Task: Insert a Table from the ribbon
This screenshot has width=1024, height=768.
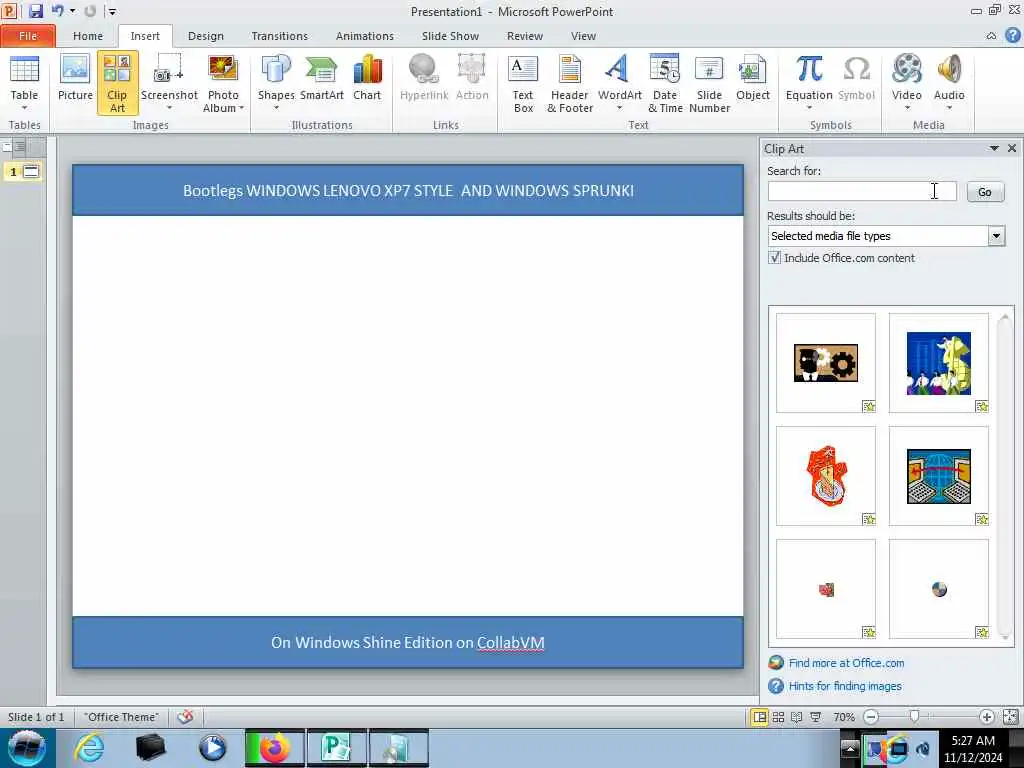Action: (x=24, y=83)
